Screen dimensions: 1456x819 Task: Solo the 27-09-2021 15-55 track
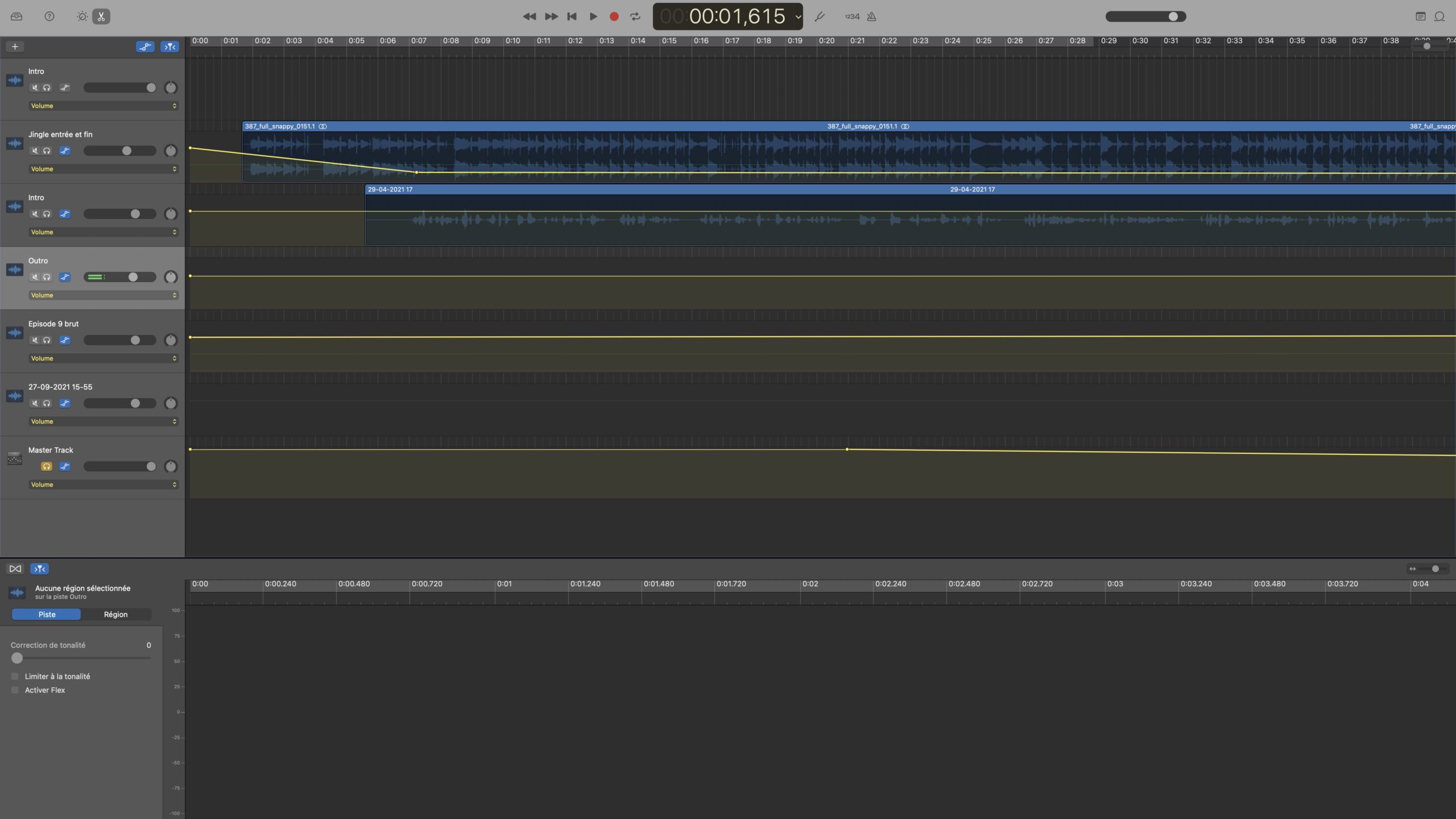[x=47, y=403]
